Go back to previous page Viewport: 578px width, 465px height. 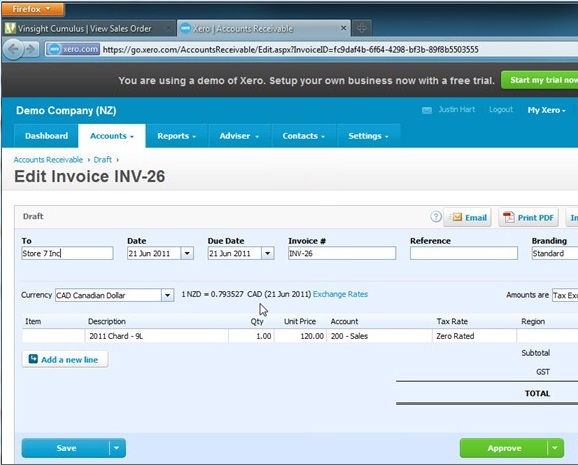14,49
